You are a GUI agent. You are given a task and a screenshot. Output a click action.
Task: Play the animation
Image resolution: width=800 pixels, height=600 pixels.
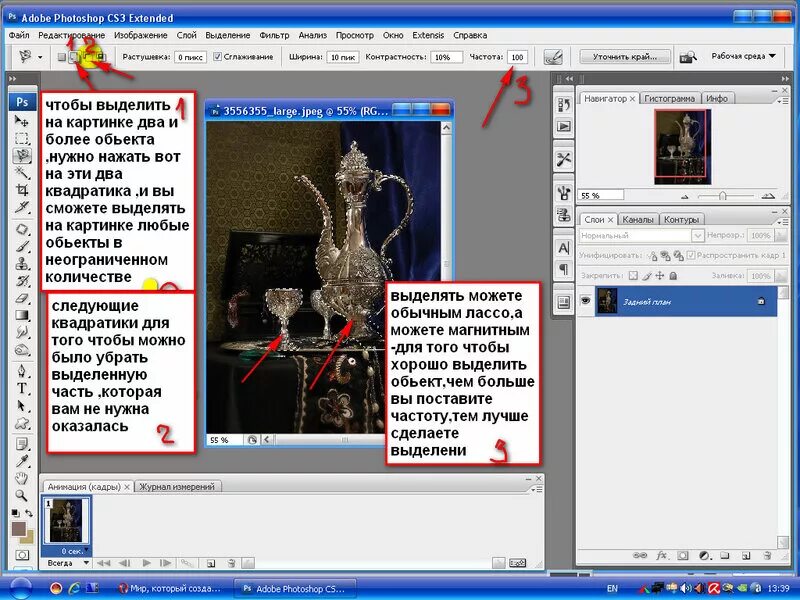pos(146,563)
